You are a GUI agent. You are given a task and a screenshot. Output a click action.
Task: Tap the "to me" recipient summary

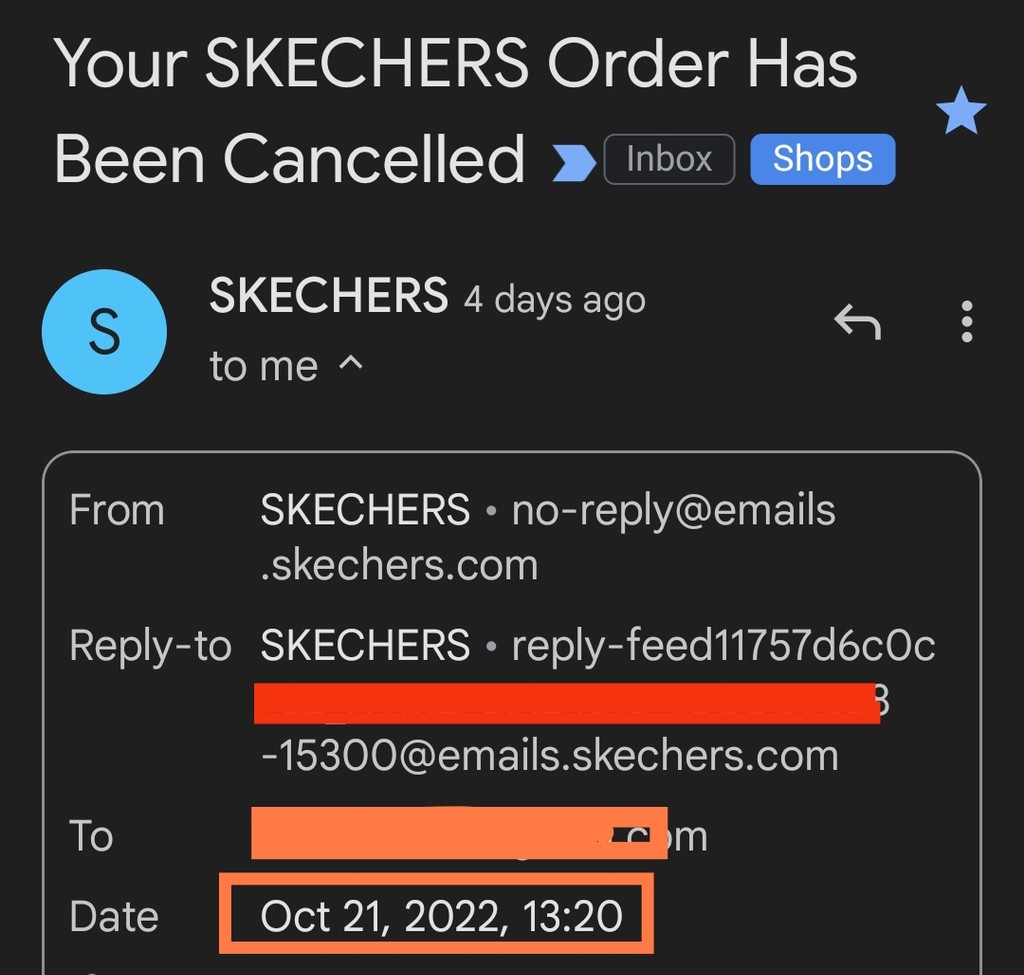[x=263, y=366]
